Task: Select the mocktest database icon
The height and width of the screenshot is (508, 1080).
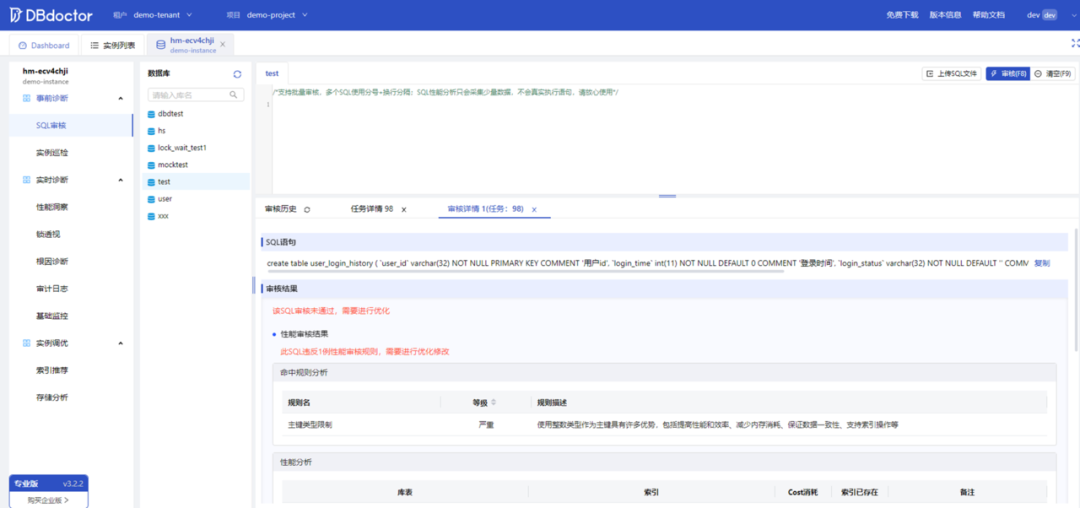Action: click(152, 165)
